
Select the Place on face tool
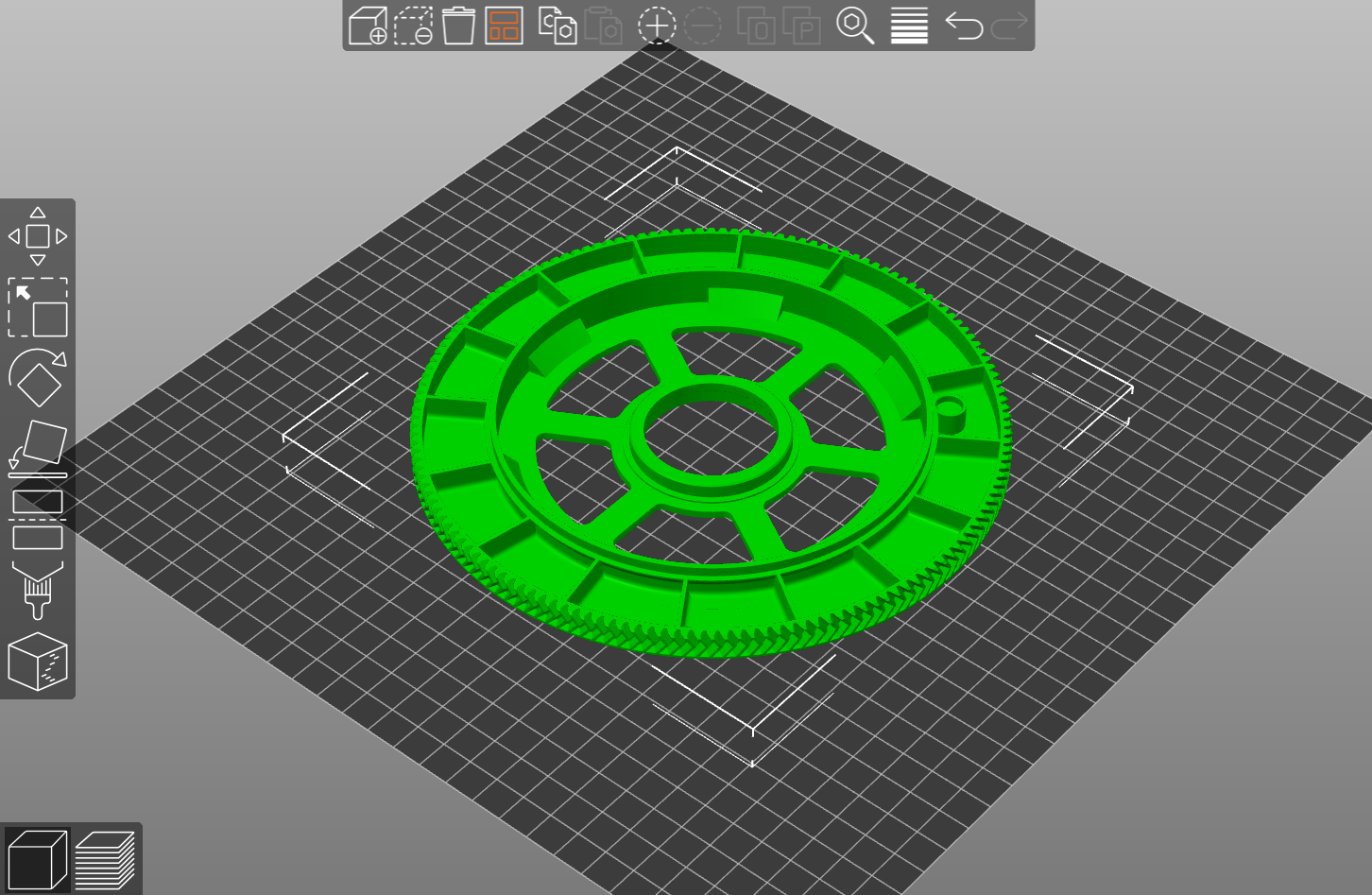(38, 449)
